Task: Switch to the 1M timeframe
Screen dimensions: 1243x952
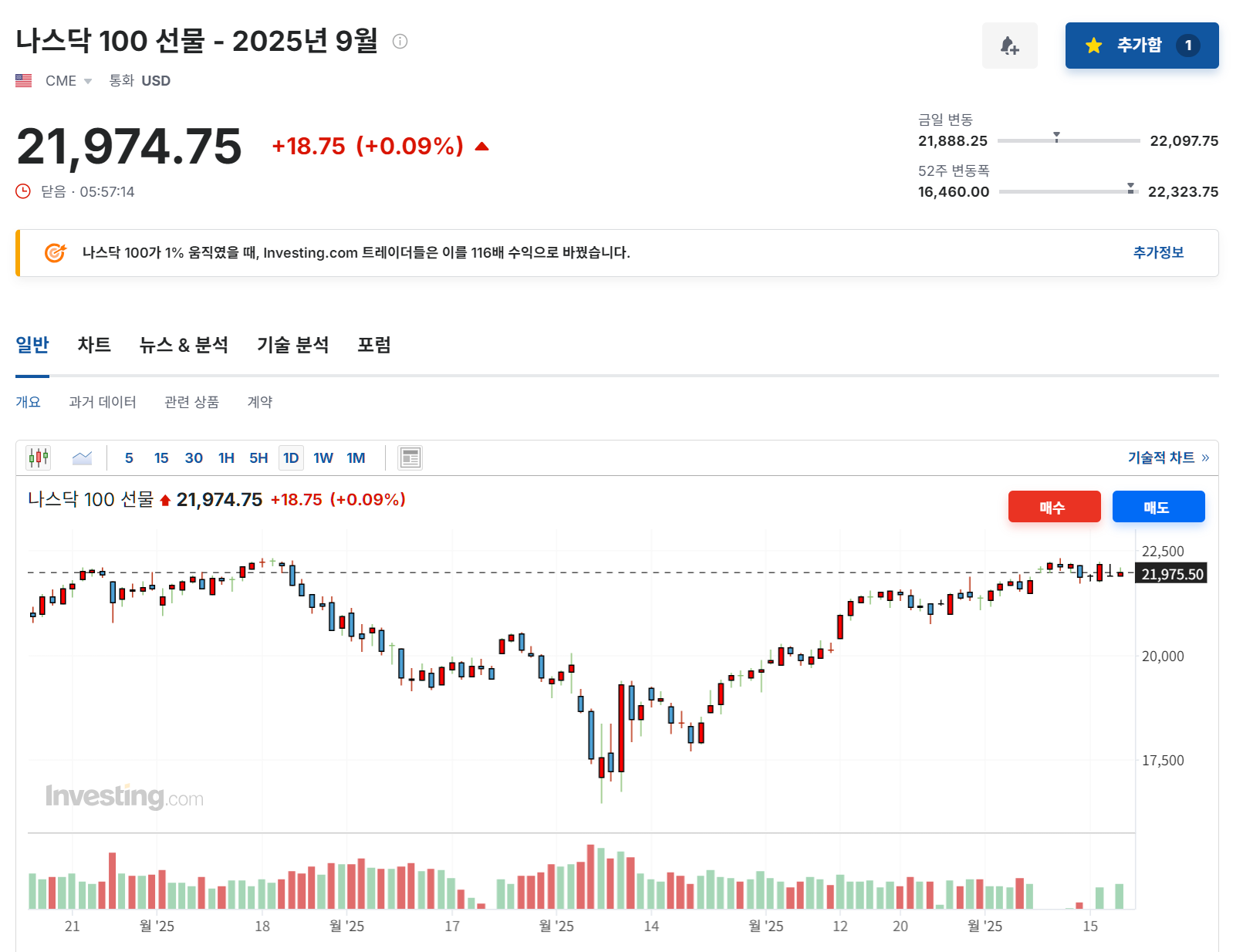Action: 356,457
